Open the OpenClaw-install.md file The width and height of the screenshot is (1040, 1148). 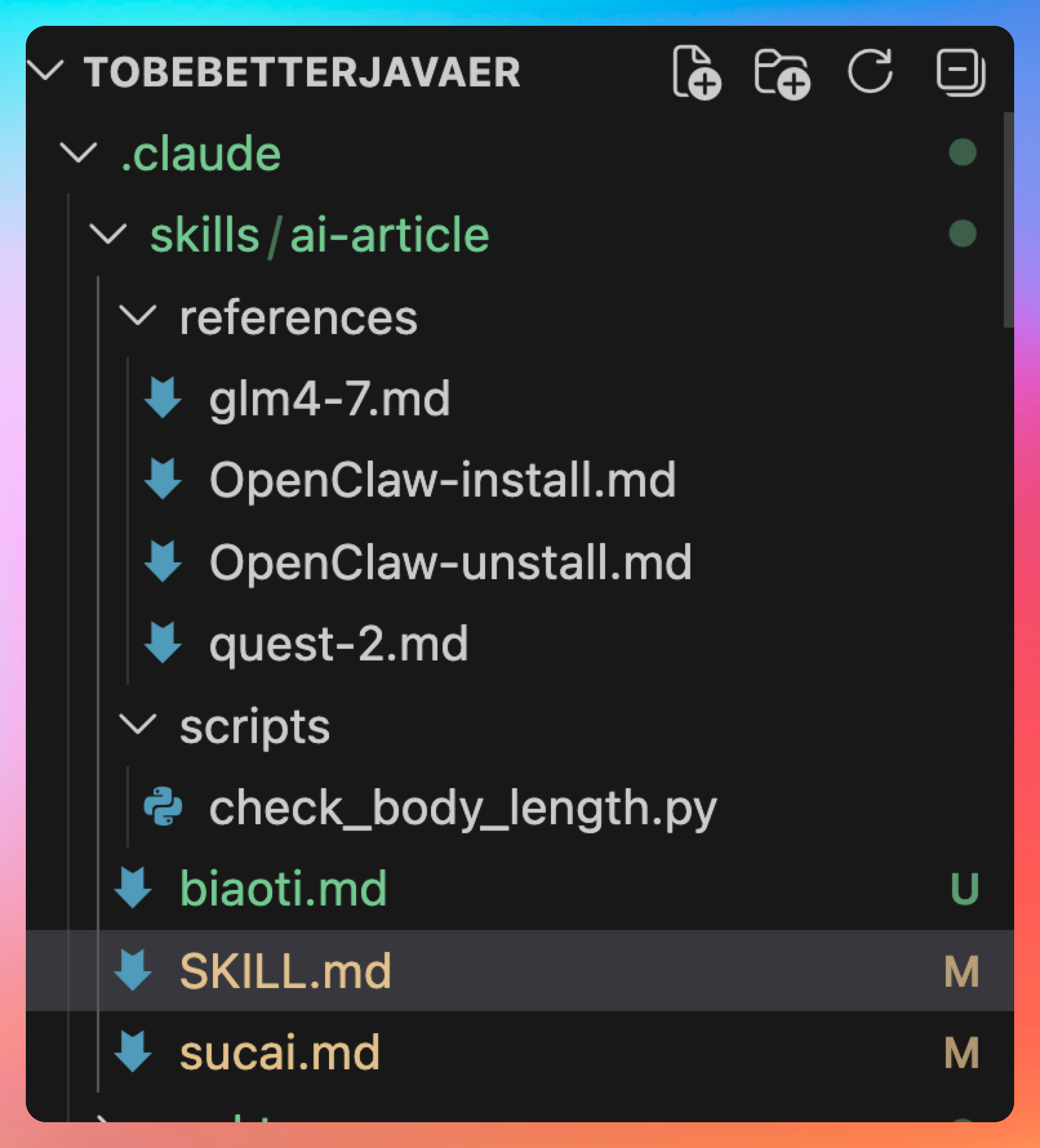443,480
